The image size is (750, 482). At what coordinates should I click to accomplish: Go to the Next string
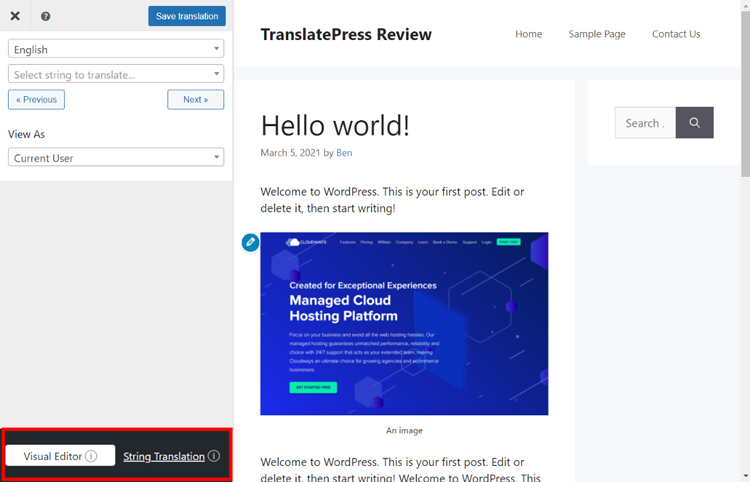195,99
